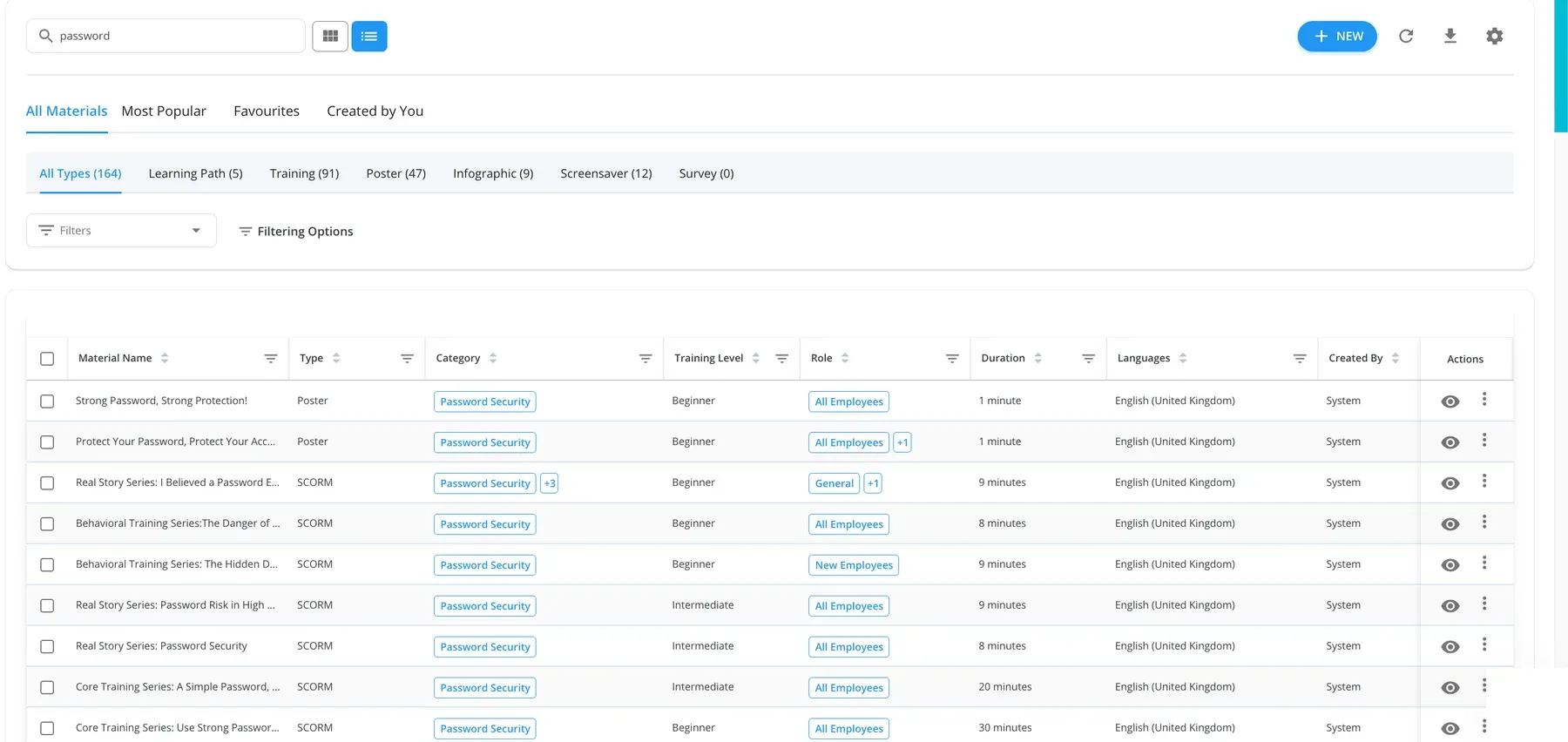Show Learning Path (5) materials
1568x742 pixels.
[x=196, y=173]
